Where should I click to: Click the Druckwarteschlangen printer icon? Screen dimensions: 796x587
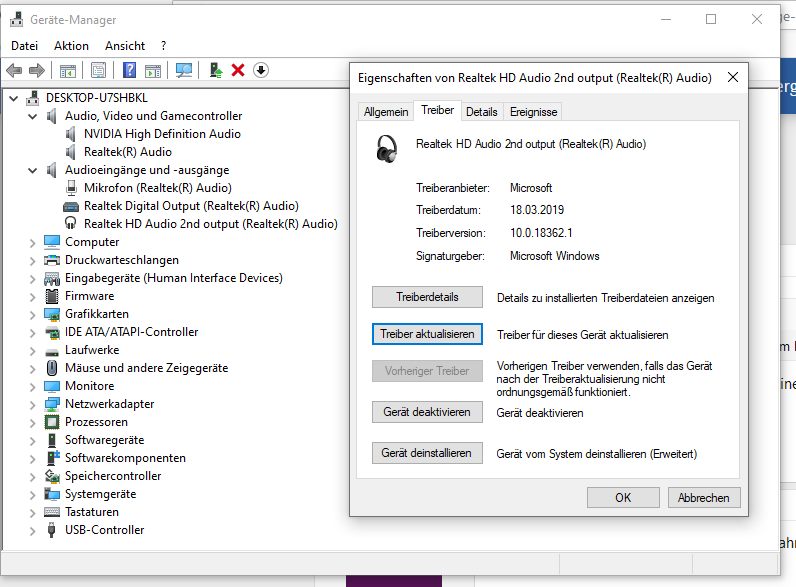coord(52,260)
